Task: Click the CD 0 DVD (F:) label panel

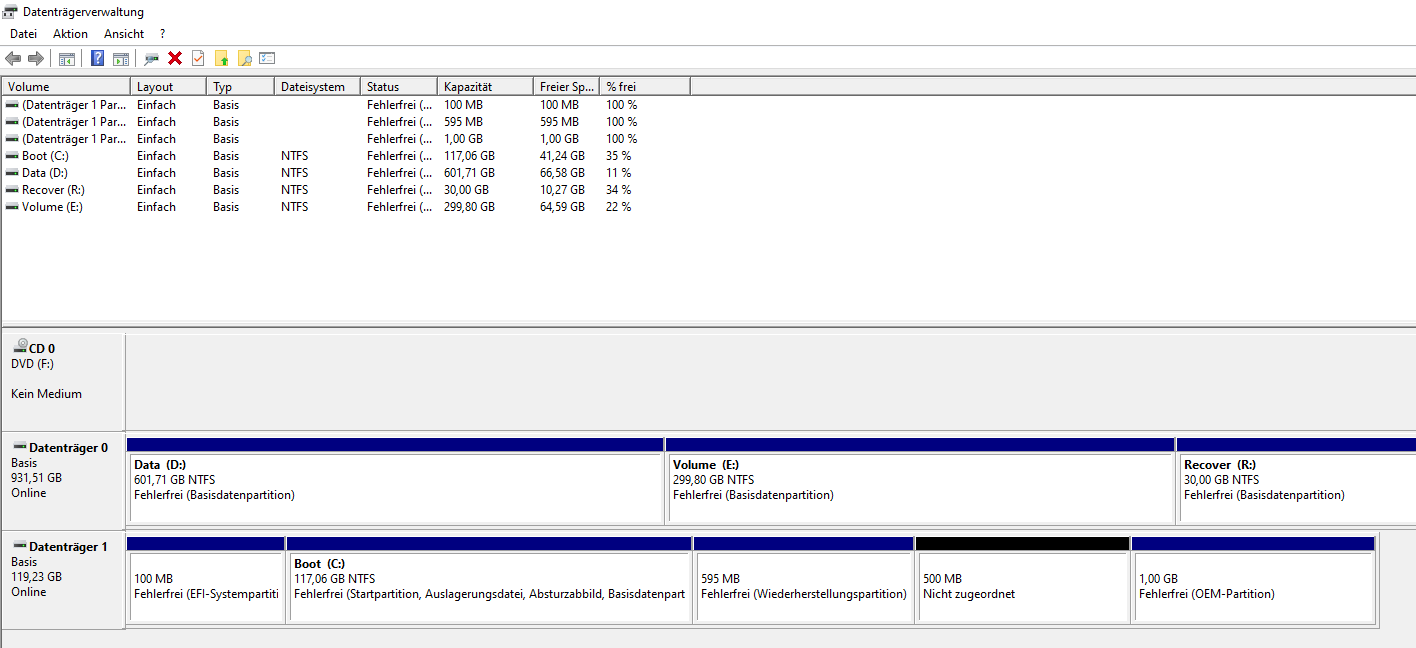Action: [63, 381]
